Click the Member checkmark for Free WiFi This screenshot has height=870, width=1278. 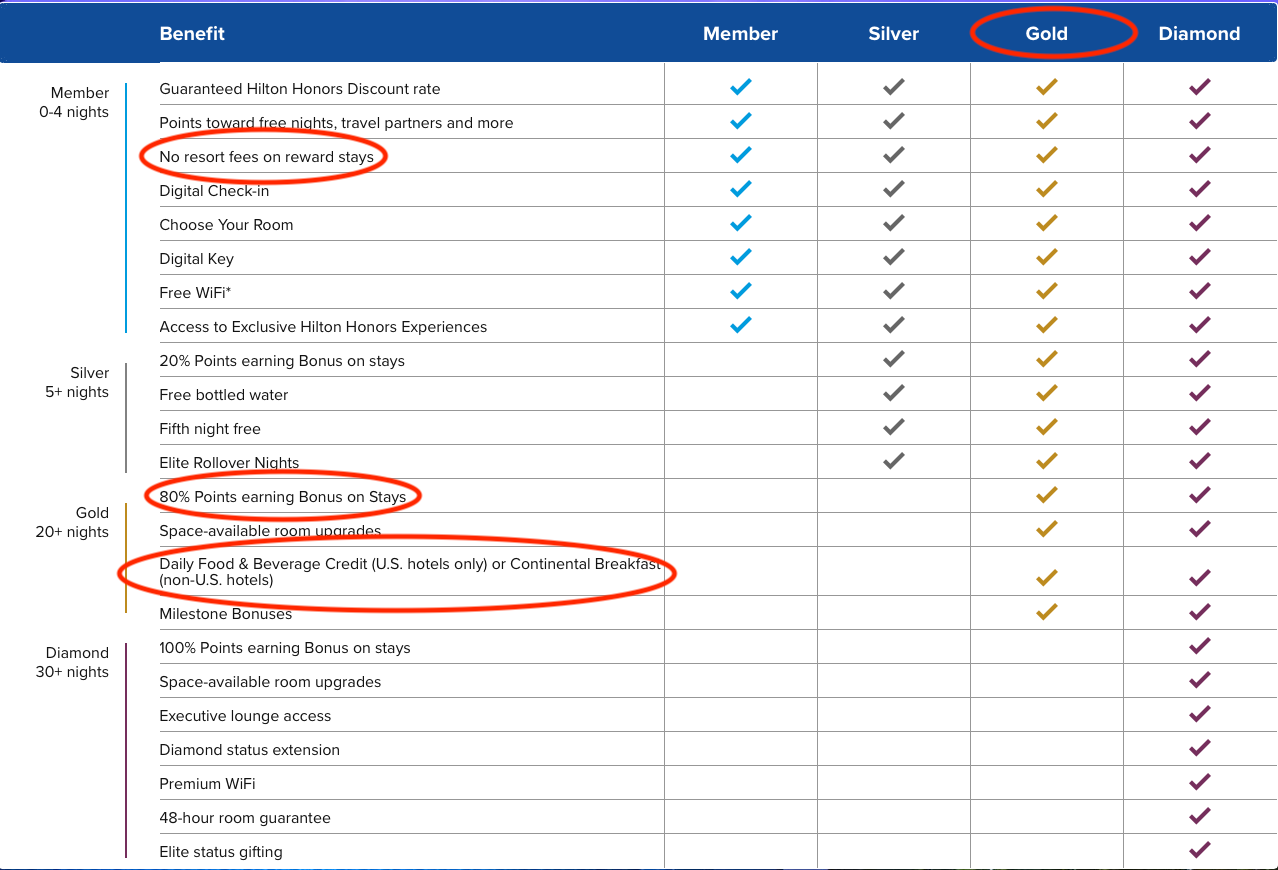click(x=740, y=291)
